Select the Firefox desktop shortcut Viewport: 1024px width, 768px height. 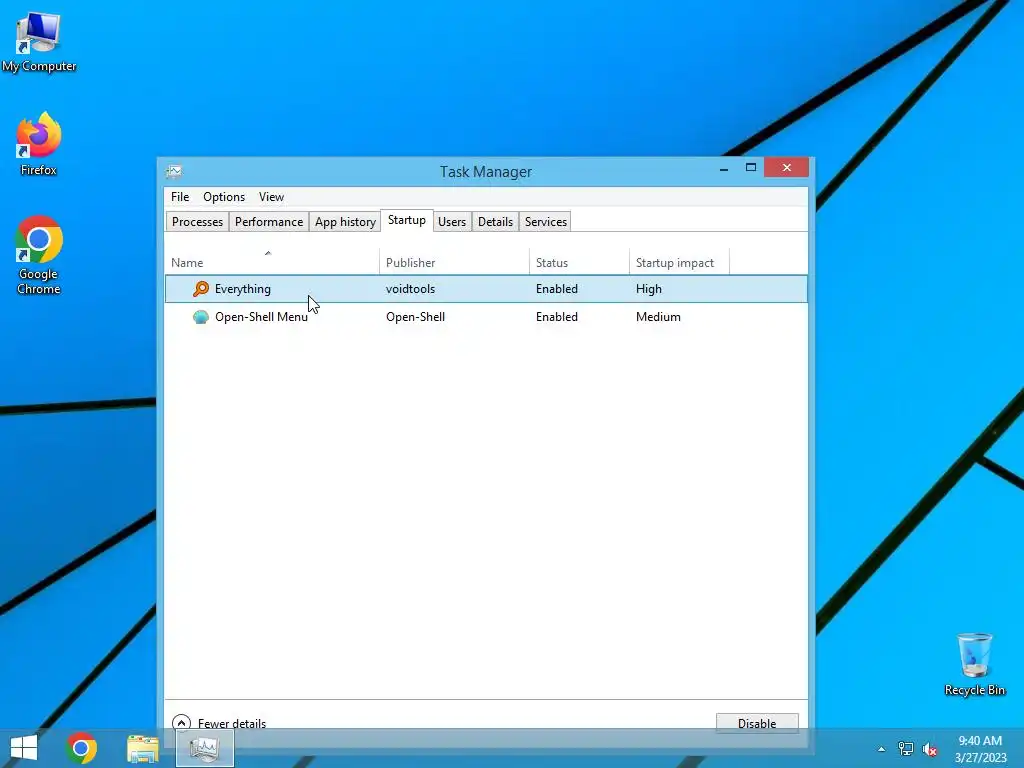coord(39,144)
